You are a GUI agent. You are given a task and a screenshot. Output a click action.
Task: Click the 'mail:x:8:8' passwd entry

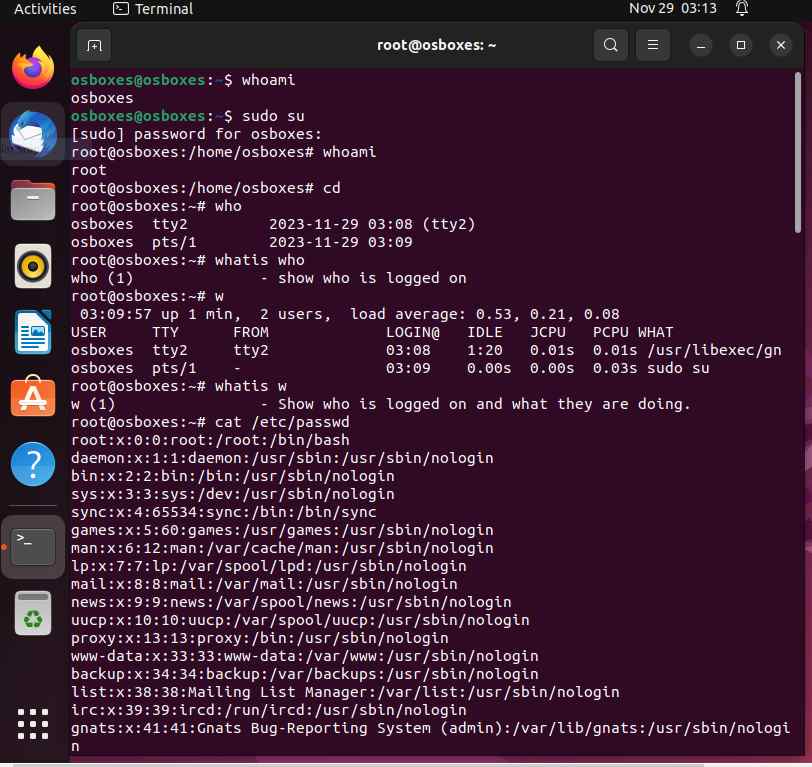pos(264,584)
